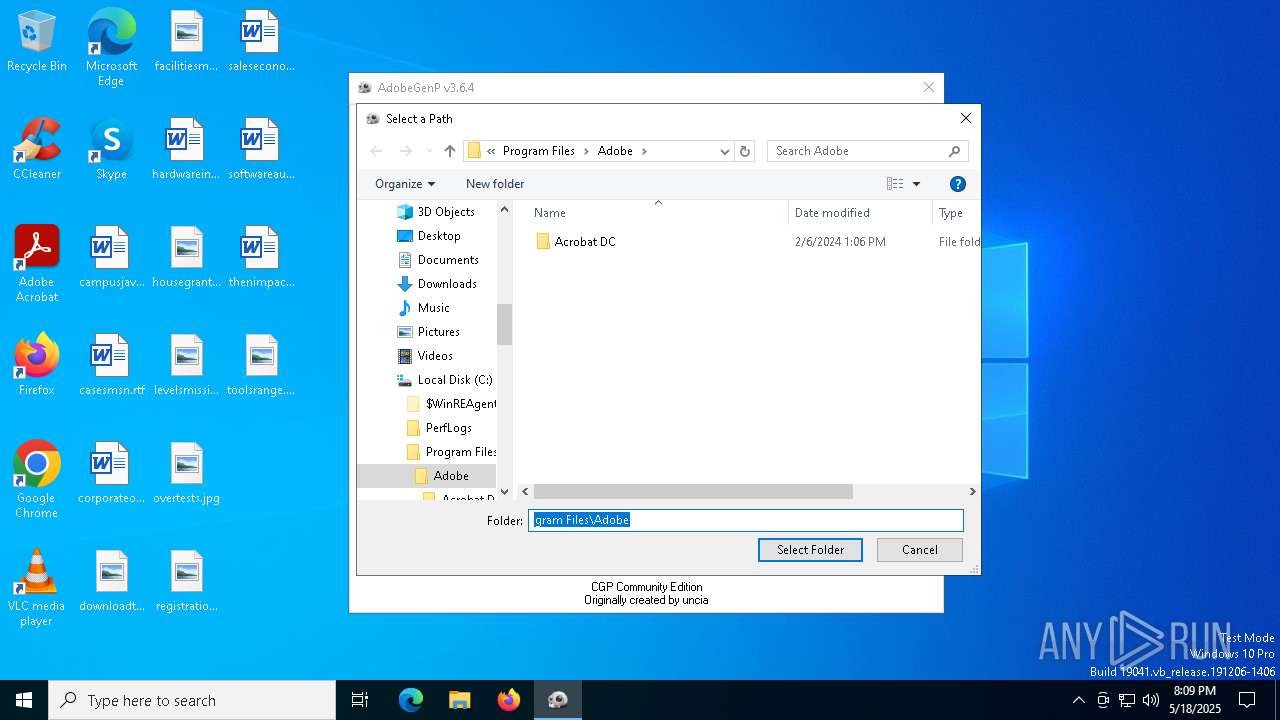Viewport: 1280px width, 720px height.
Task: Close the Select a Path dialog
Action: coord(965,118)
